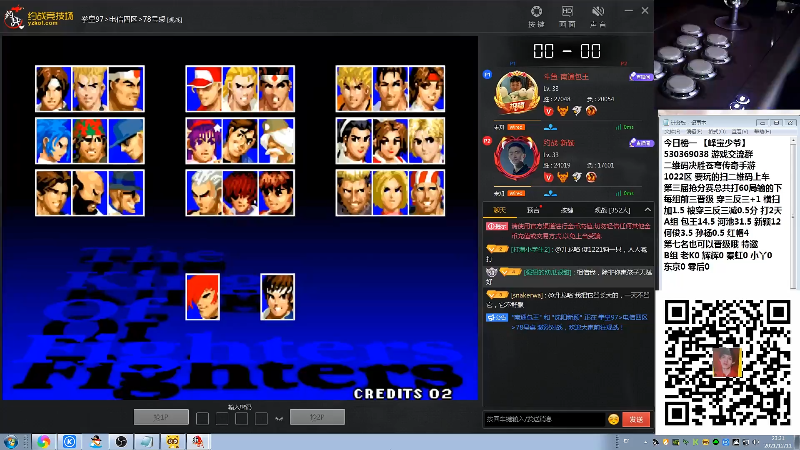Open the QQ penguin icon on taskbar
Image resolution: width=800 pixels, height=450 pixels.
click(95, 442)
